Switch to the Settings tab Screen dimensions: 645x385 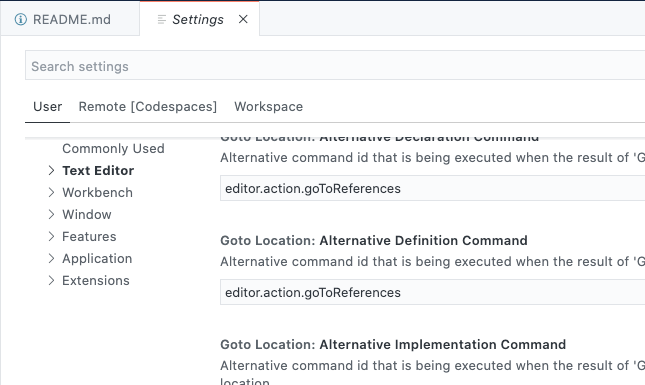click(200, 19)
